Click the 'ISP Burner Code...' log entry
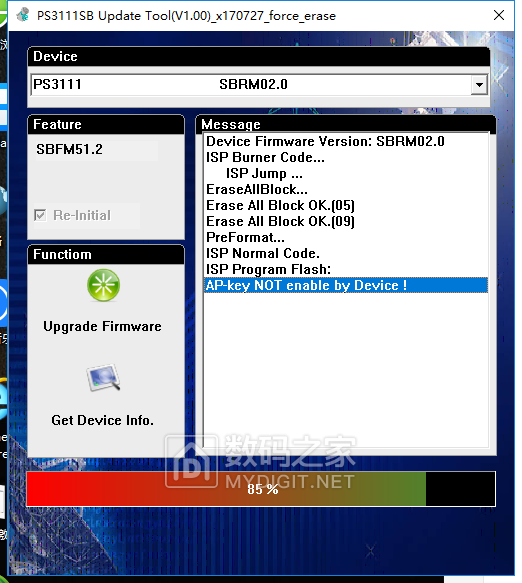The height and width of the screenshot is (583, 522). [265, 157]
